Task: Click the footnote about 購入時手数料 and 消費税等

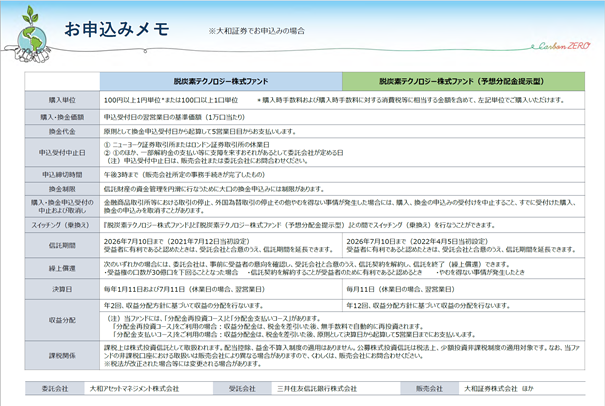Action: point(411,100)
